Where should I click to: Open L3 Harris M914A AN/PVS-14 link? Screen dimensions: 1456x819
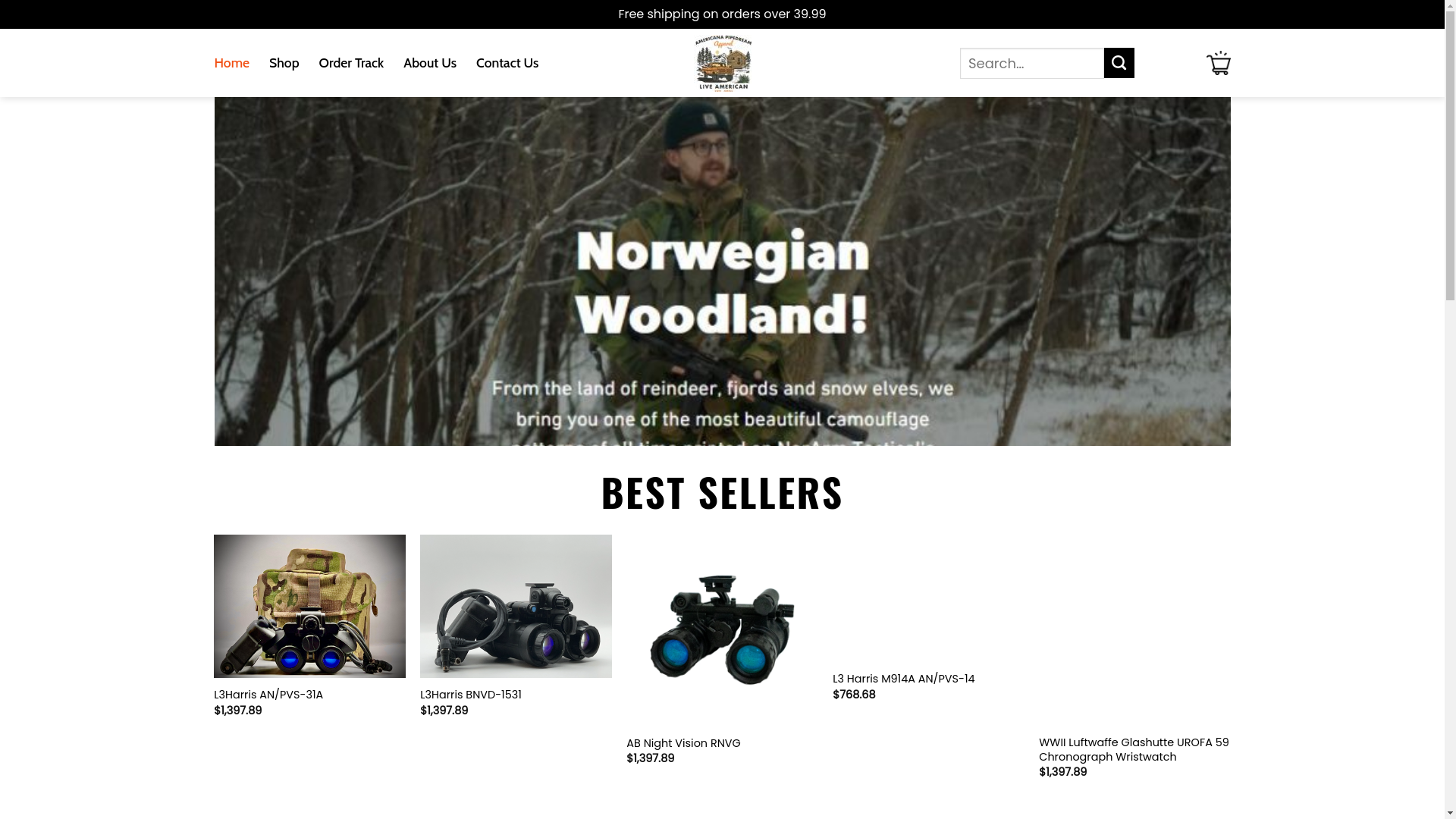coord(904,679)
